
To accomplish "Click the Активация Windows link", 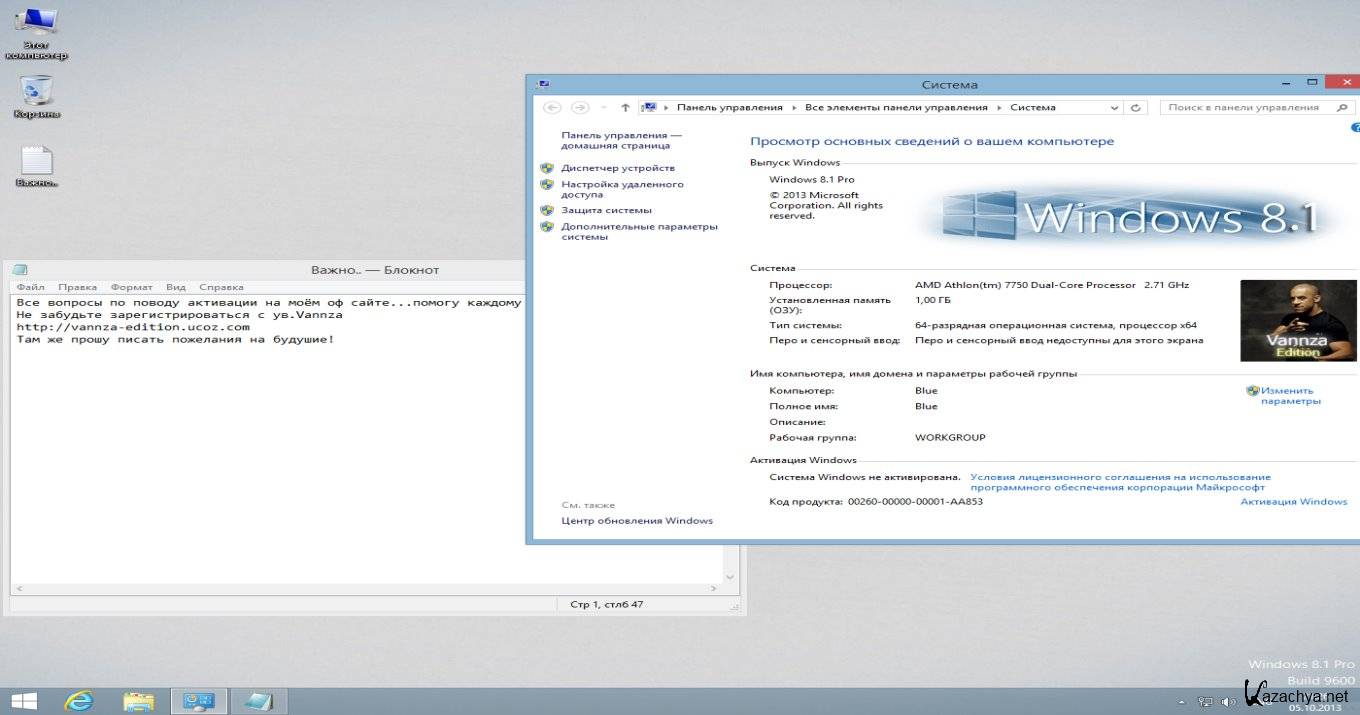I will click(x=1293, y=502).
